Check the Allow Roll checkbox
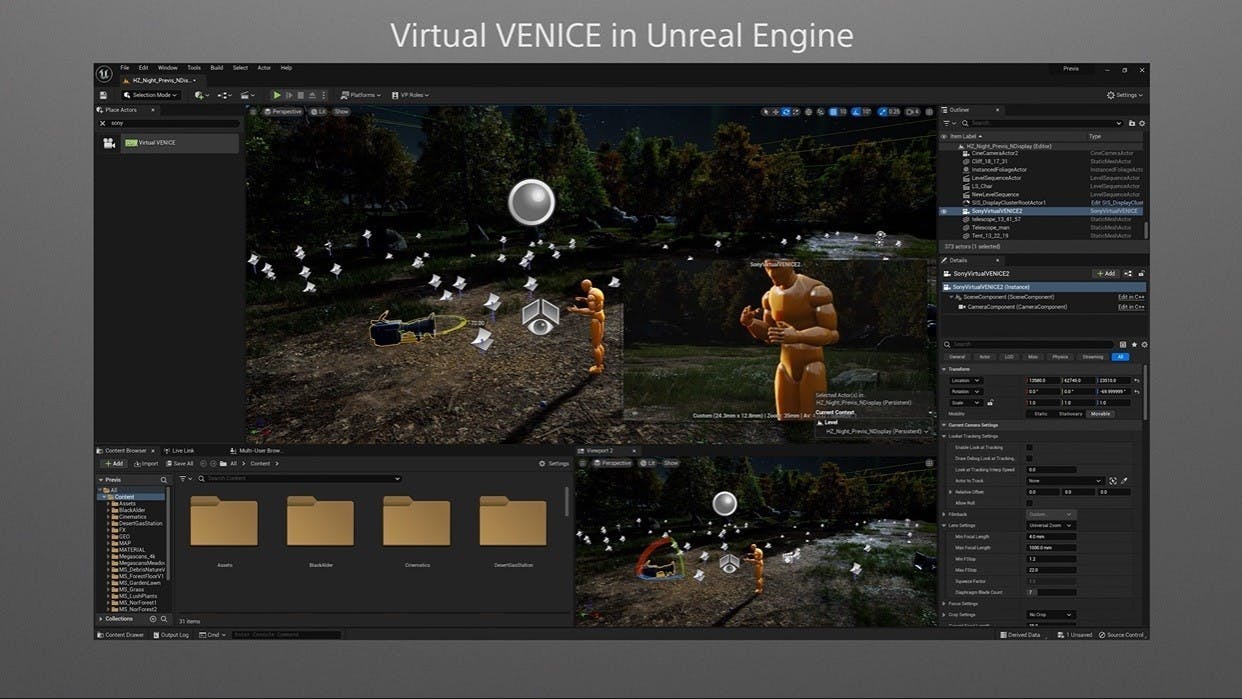The height and width of the screenshot is (699, 1242). (1029, 503)
